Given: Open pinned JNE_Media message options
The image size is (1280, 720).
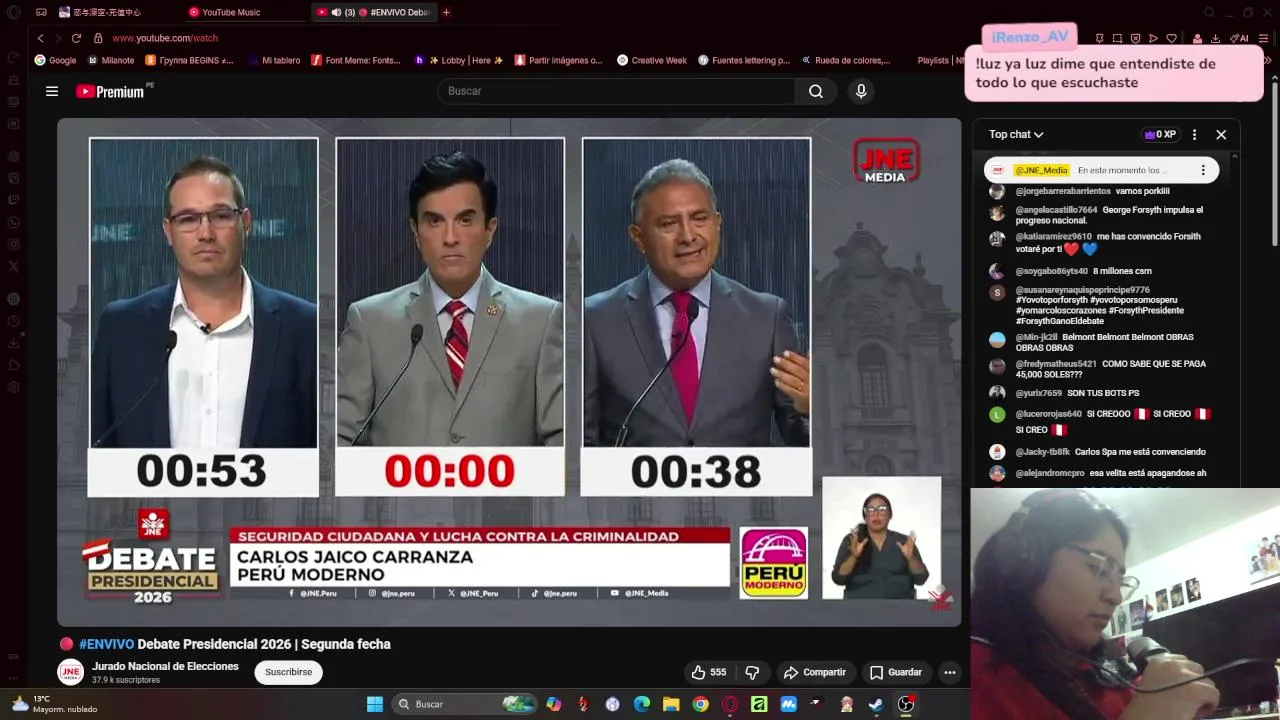Looking at the screenshot, I should pyautogui.click(x=1203, y=170).
